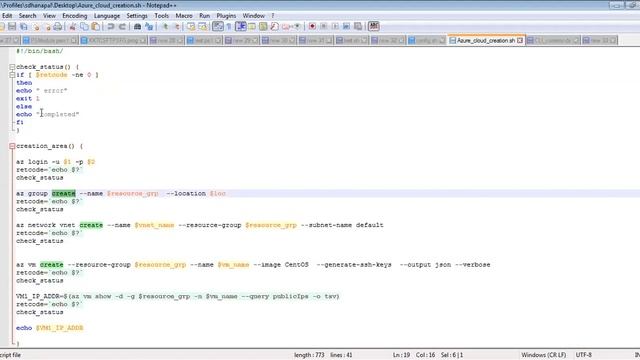Click the Save All toolbar icon

tap(24, 27)
